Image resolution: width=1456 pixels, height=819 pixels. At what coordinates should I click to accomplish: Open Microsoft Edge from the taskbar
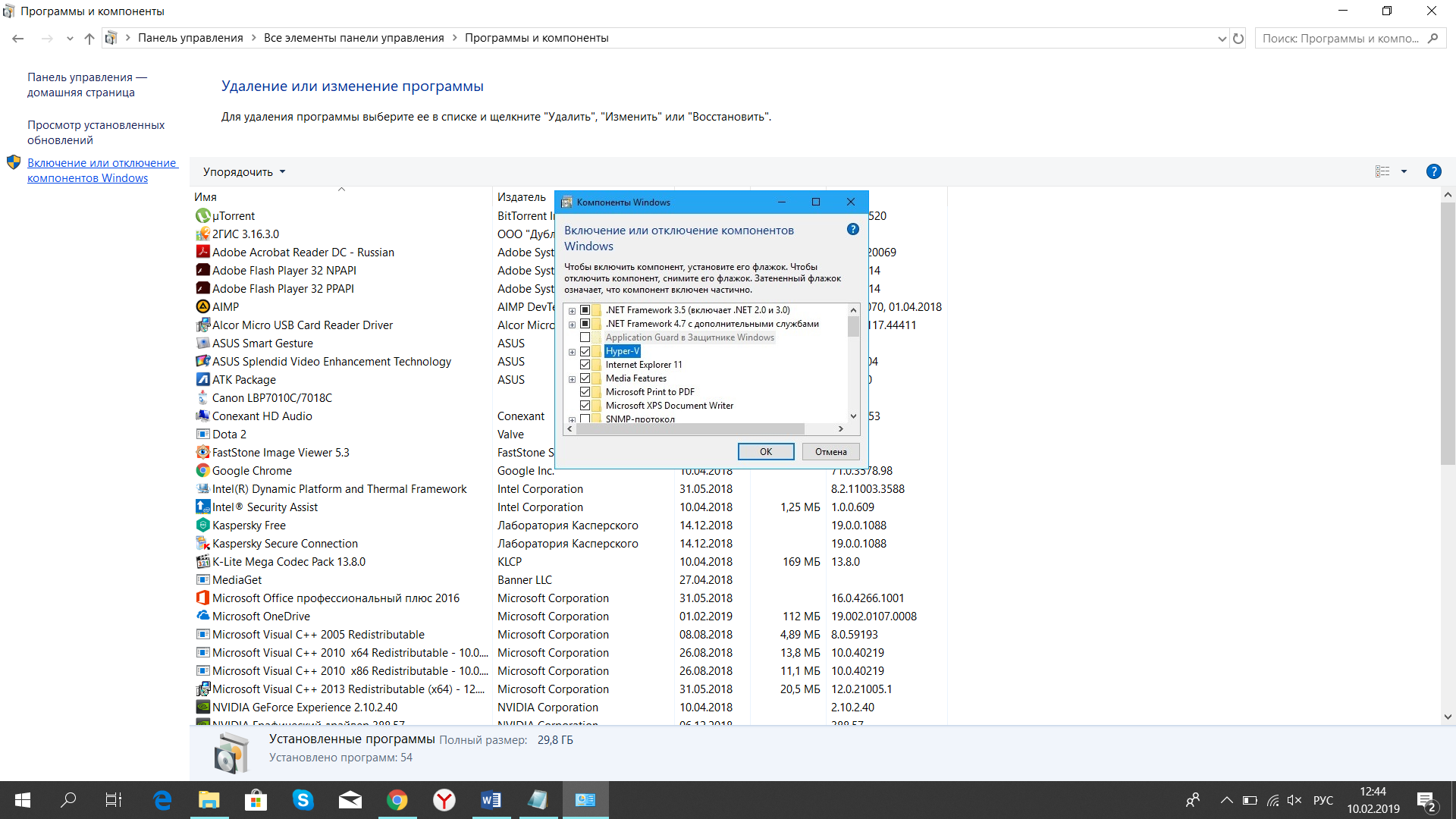click(162, 800)
